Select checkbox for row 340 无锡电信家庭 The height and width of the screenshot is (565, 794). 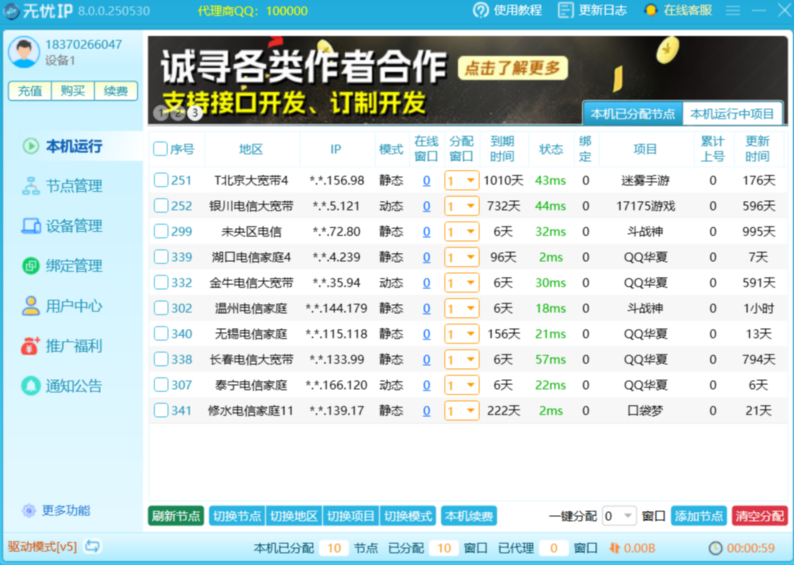(160, 334)
